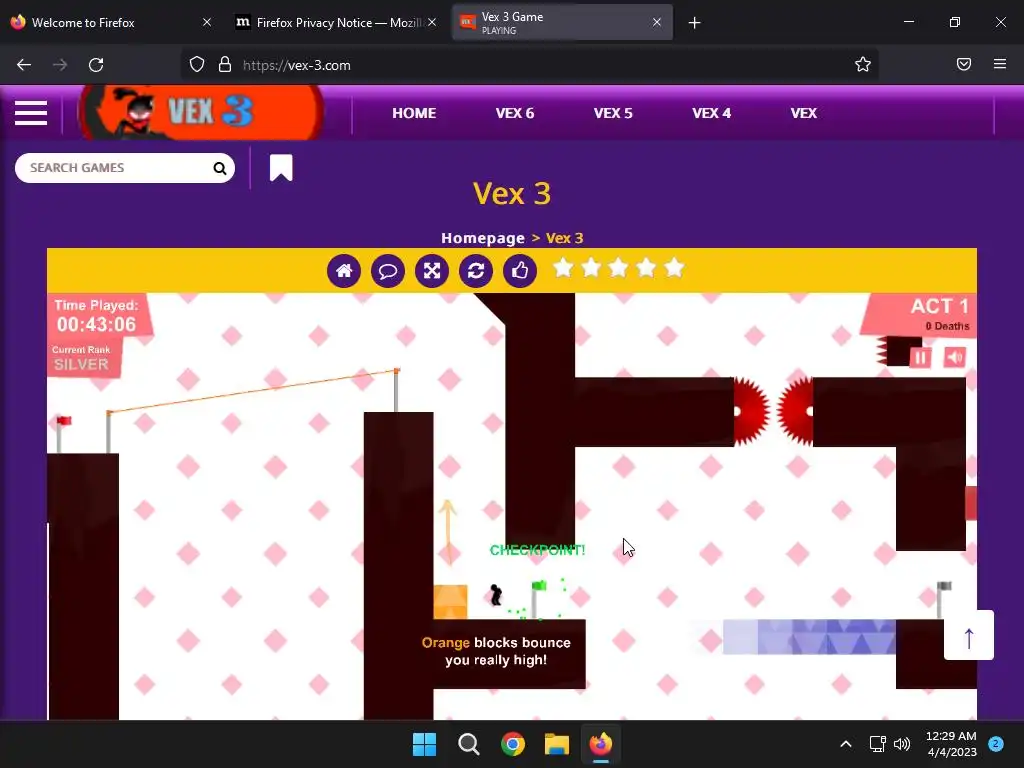Click the search magnifier icon

(219, 168)
